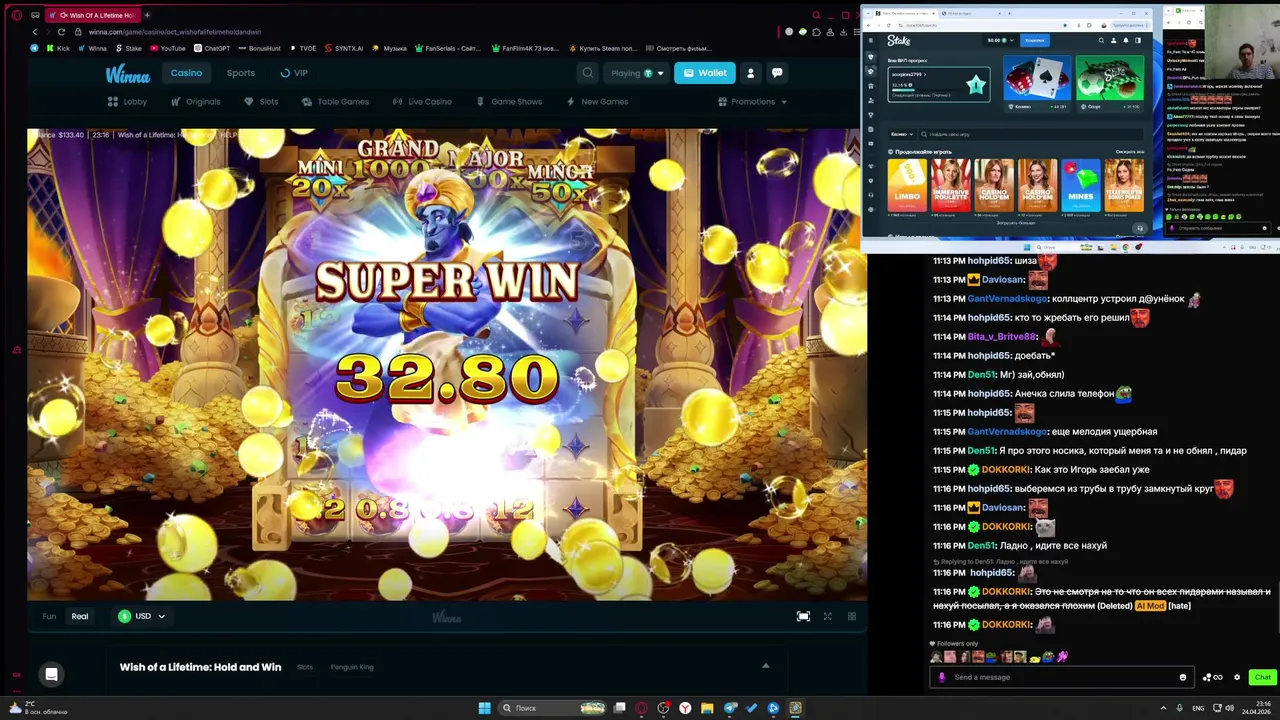
Task: Open the SYNTX.AI bookmark
Action: [343, 48]
